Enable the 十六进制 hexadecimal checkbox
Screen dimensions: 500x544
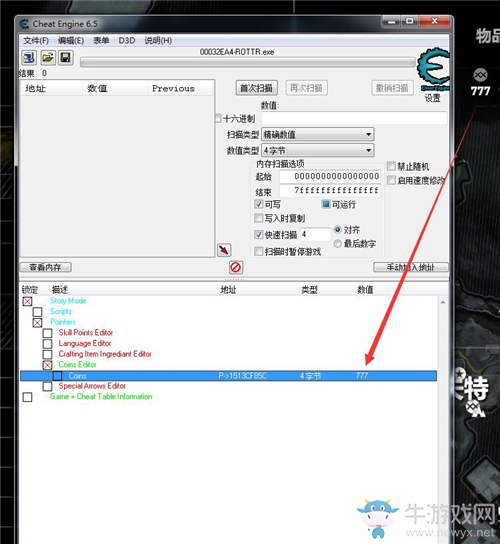(219, 118)
